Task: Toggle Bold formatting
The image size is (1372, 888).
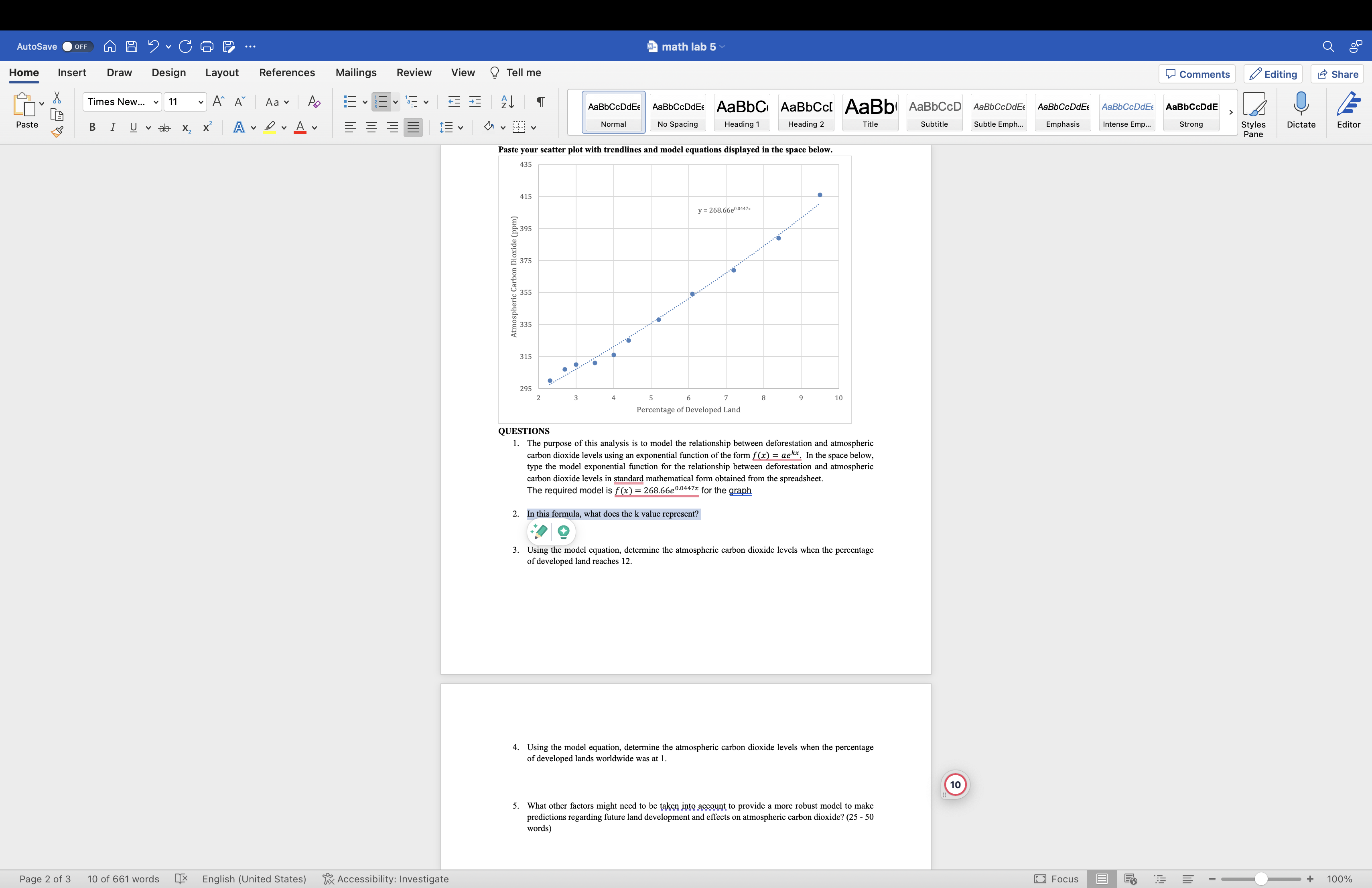Action: click(91, 128)
